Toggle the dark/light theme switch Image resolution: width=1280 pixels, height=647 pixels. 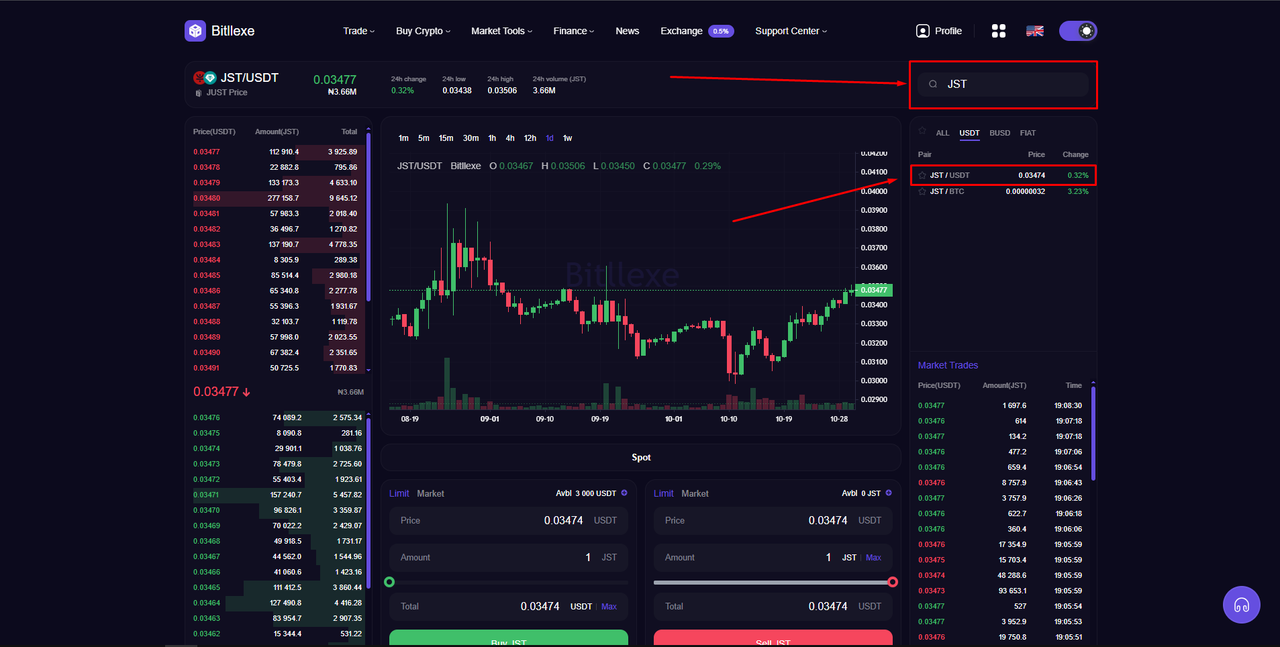click(1078, 31)
